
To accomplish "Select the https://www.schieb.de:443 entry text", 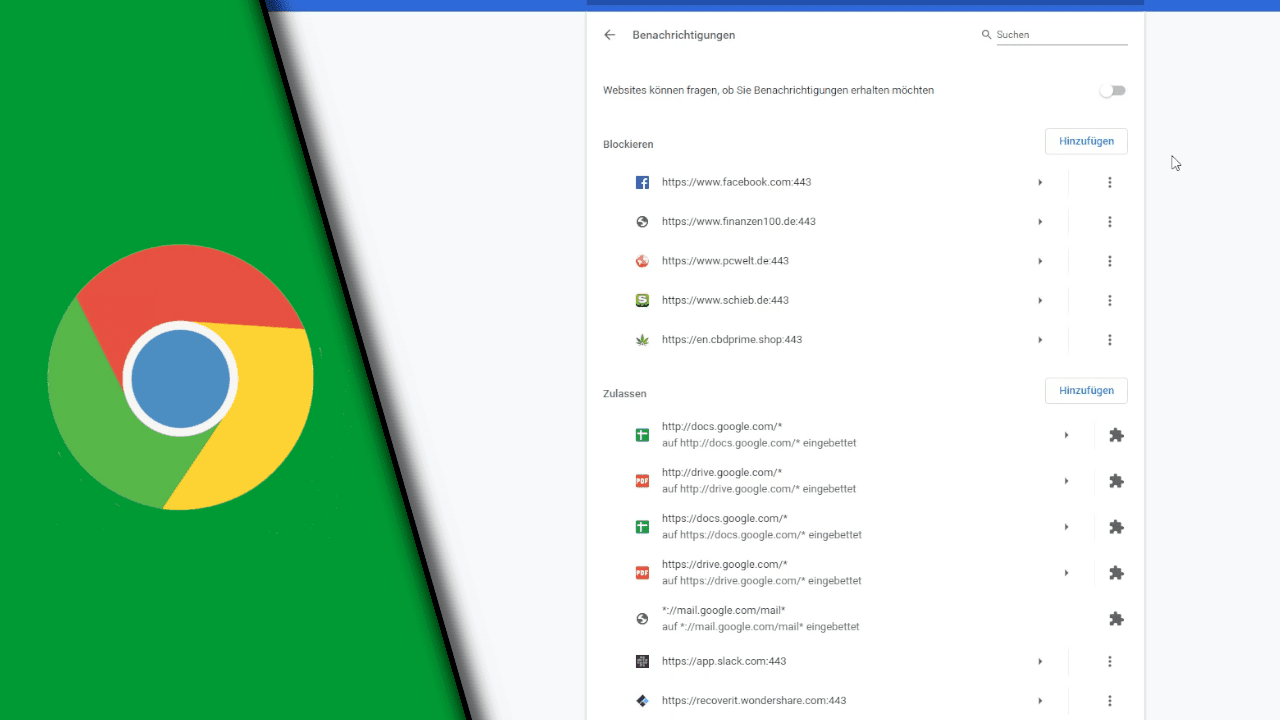I will pyautogui.click(x=725, y=300).
